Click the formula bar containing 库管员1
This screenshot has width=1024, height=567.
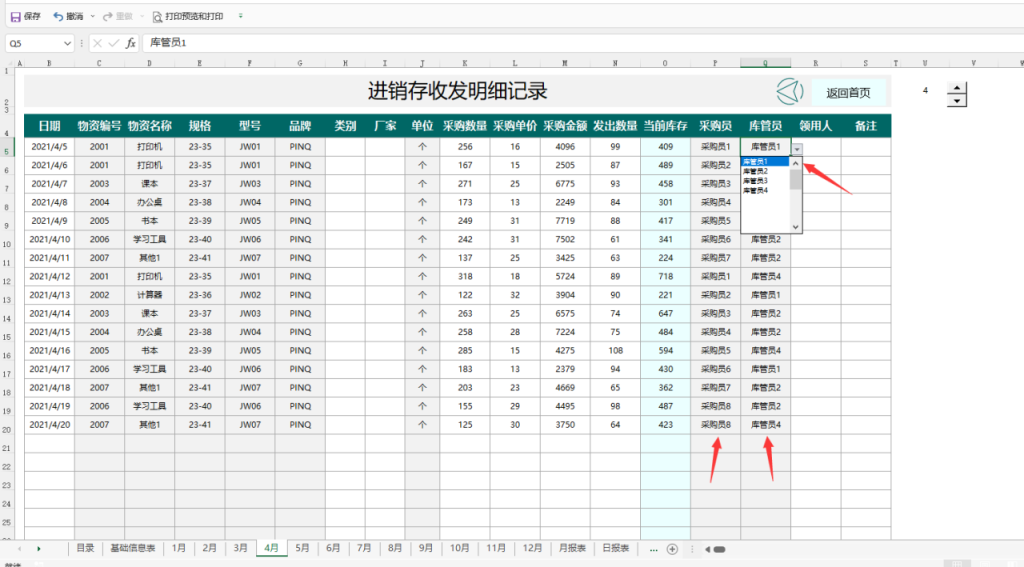point(581,43)
